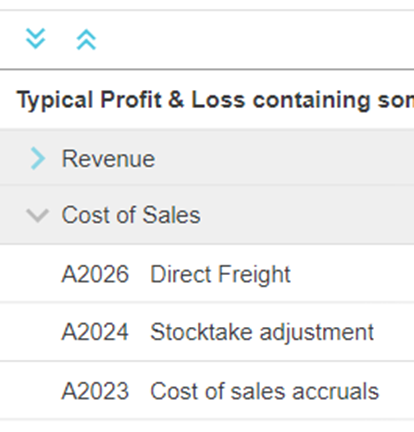The width and height of the screenshot is (414, 432).
Task: Open the Stocktake adjustment account
Action: click(x=262, y=332)
